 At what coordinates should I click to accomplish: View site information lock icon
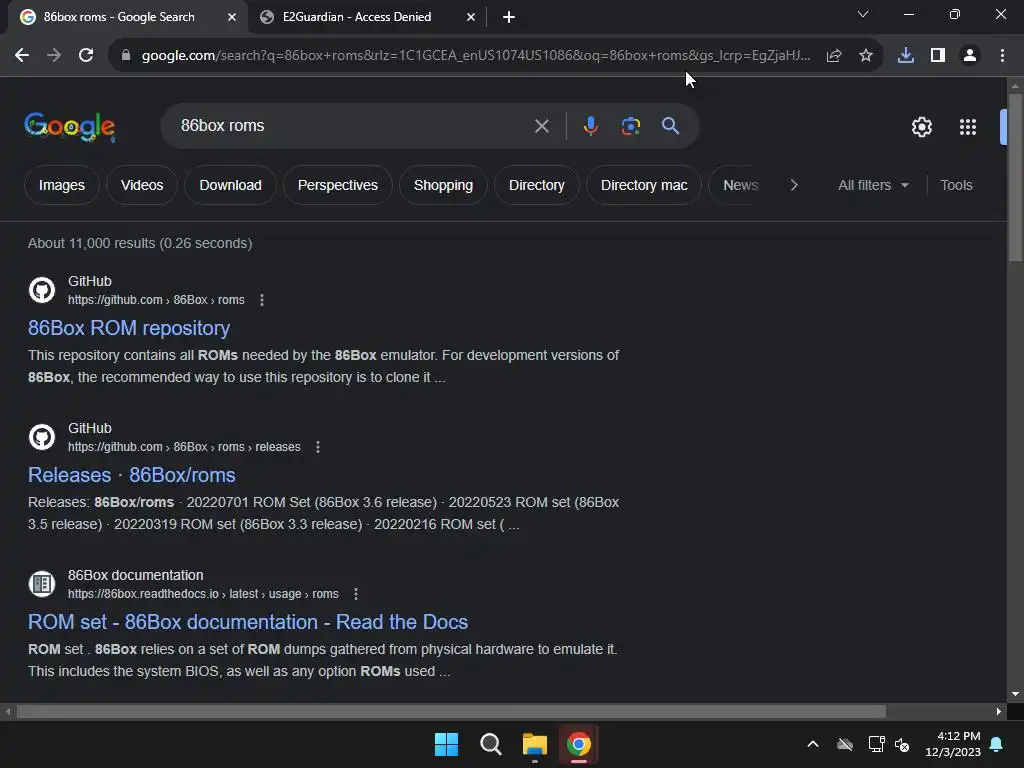(125, 56)
